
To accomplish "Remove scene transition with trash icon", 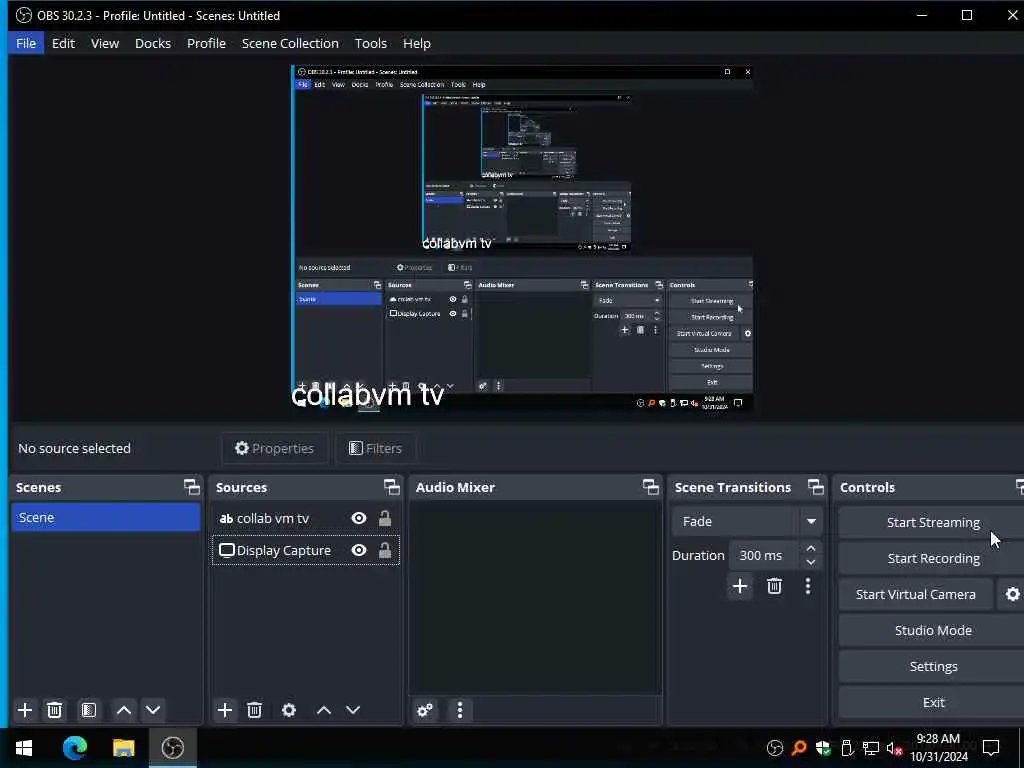I will pyautogui.click(x=775, y=586).
